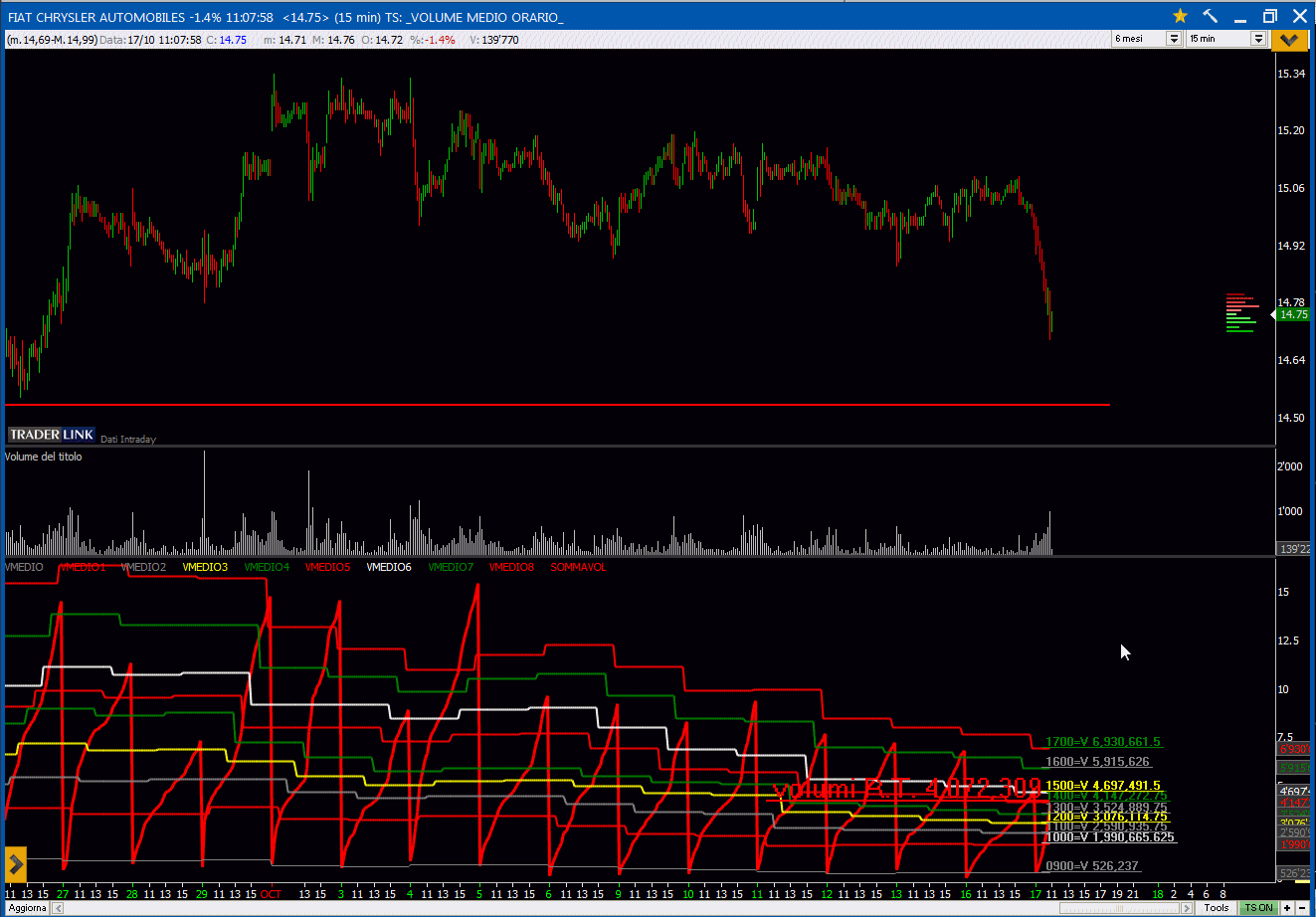
Task: Click the TRADER LINK logo
Action: (52, 435)
